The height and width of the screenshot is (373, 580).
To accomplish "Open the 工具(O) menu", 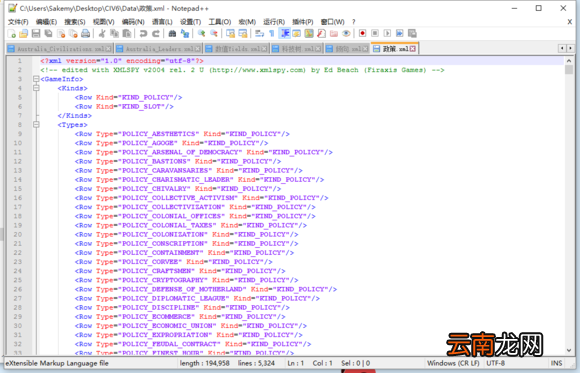I will pos(220,22).
